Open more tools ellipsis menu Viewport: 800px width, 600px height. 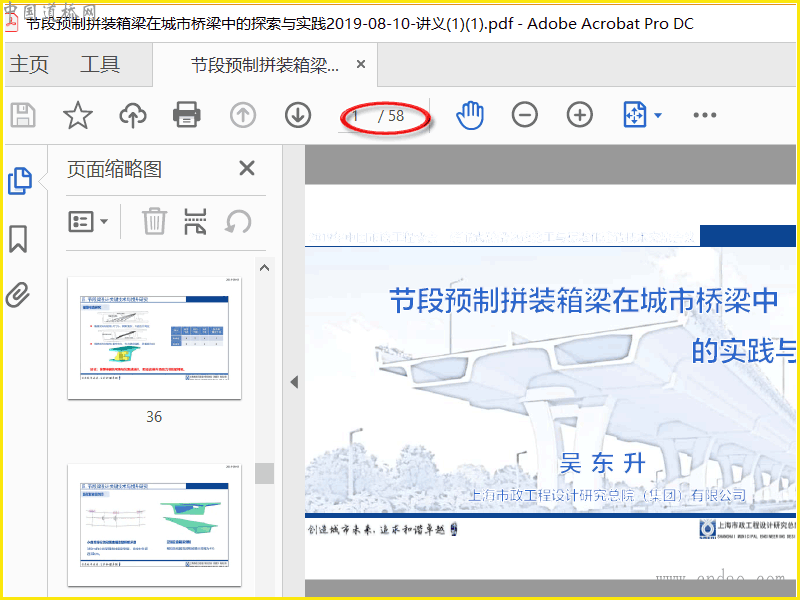point(705,115)
